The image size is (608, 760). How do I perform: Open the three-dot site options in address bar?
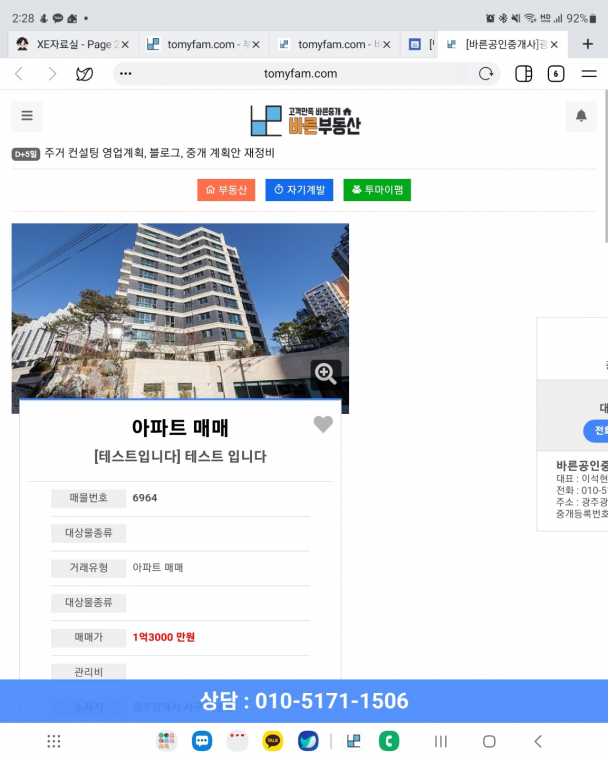point(126,74)
